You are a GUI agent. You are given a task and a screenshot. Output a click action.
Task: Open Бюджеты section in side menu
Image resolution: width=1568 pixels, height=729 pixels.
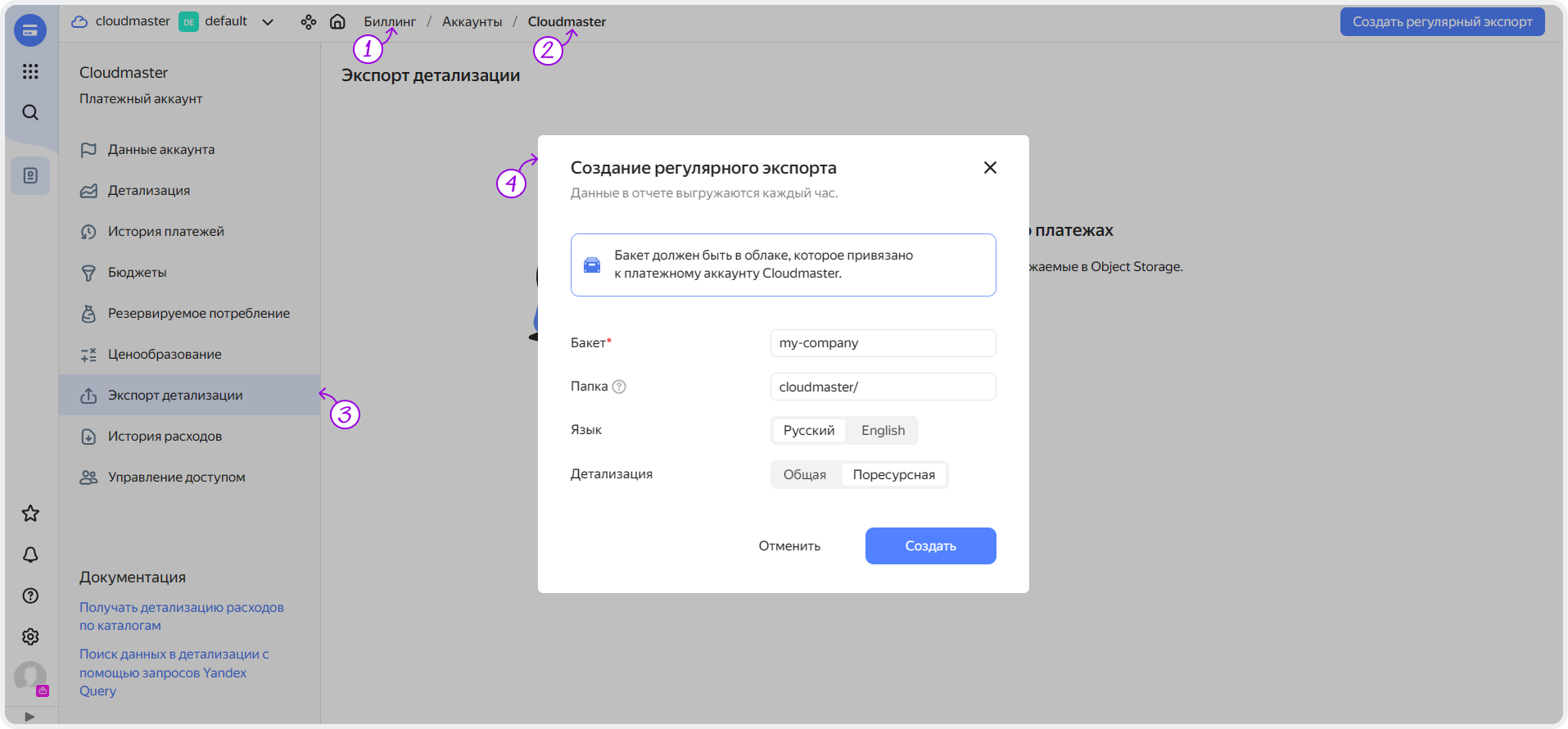coord(137,272)
